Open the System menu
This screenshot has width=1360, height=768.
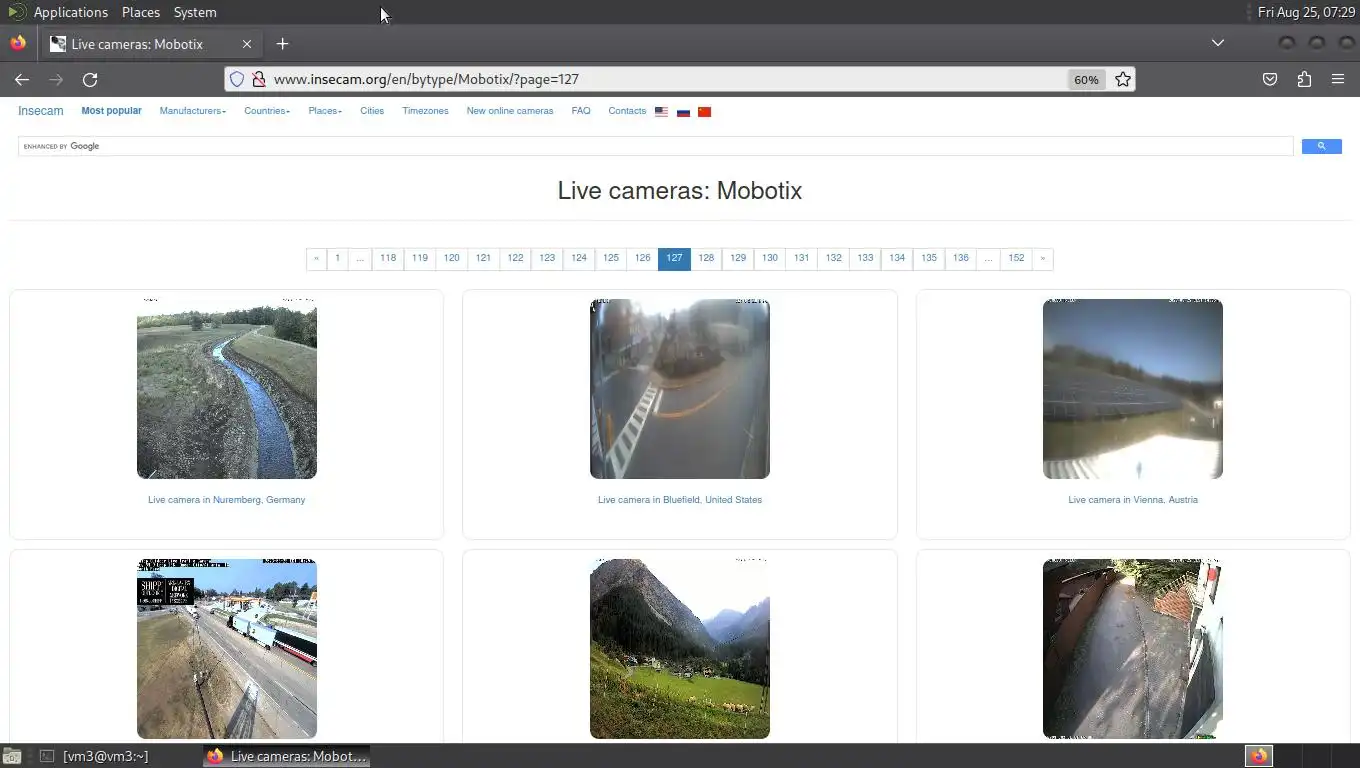(195, 12)
